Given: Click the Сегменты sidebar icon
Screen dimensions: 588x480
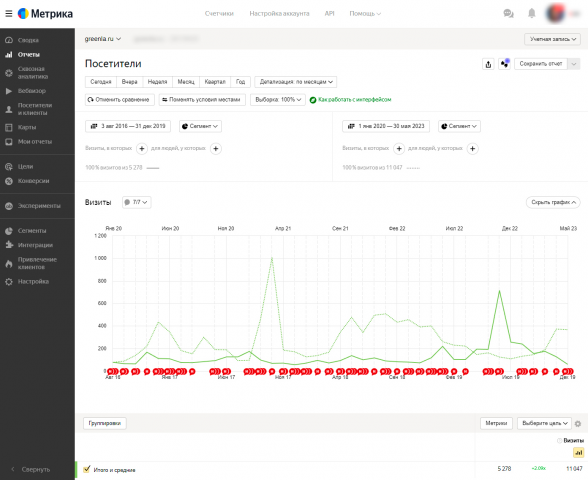Looking at the screenshot, I should tap(9, 231).
